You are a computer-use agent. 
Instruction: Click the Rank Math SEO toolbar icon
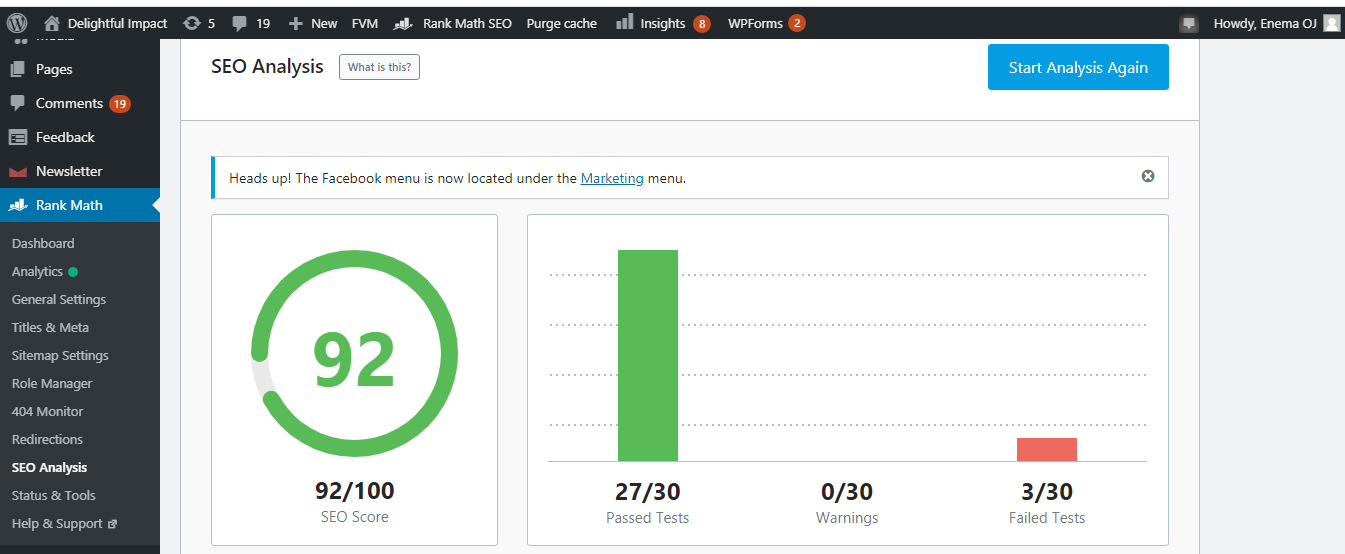coord(404,23)
